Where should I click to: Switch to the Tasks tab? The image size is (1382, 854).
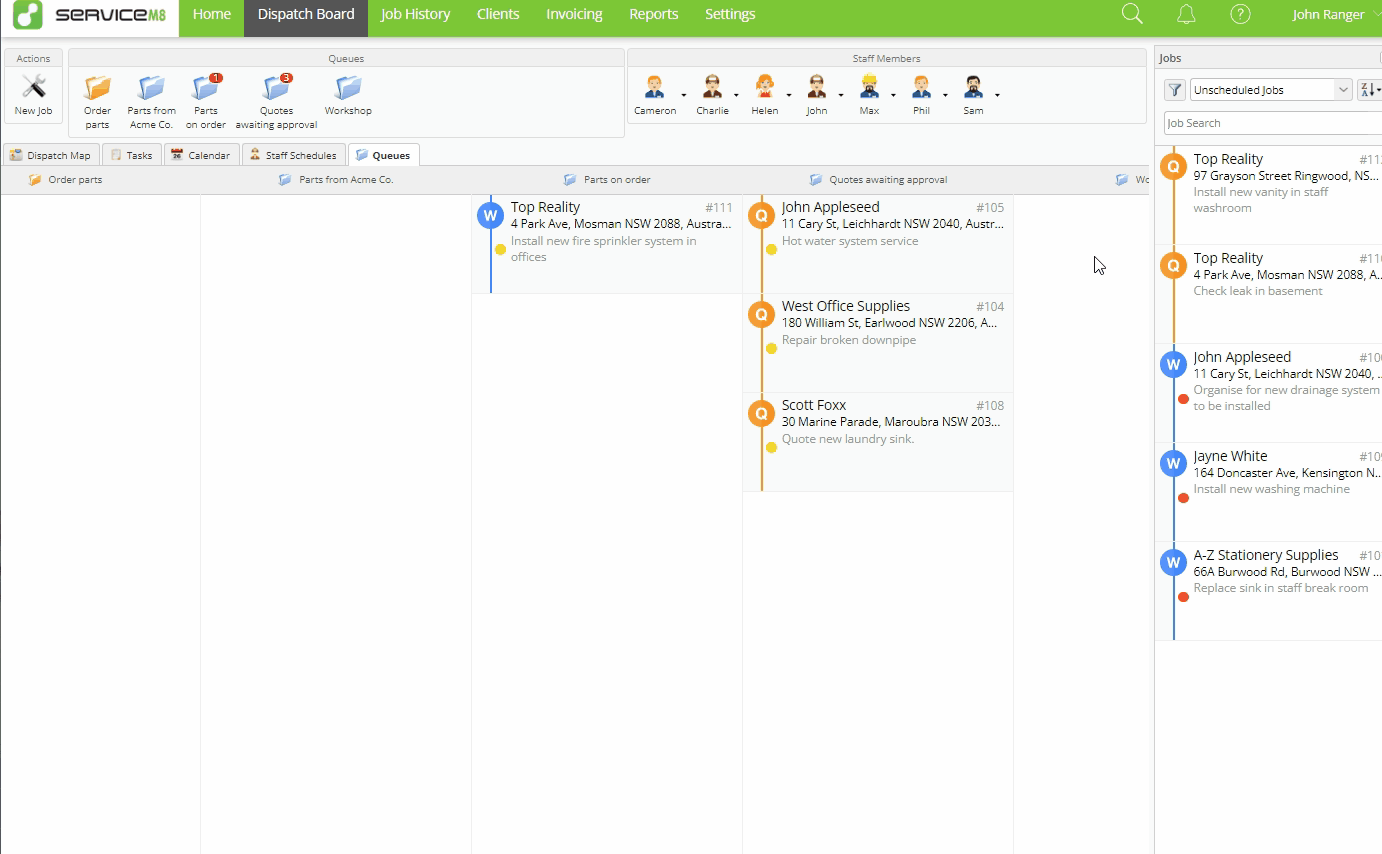pyautogui.click(x=132, y=155)
